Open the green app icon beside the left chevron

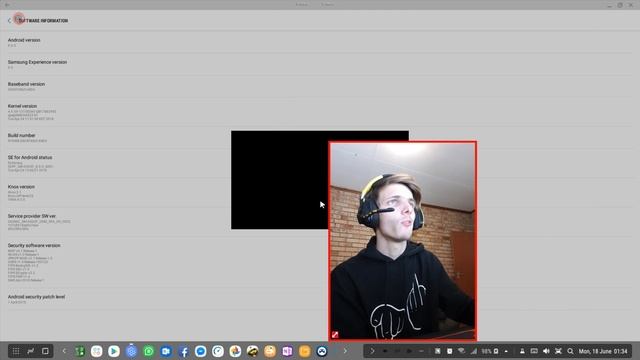[80, 351]
